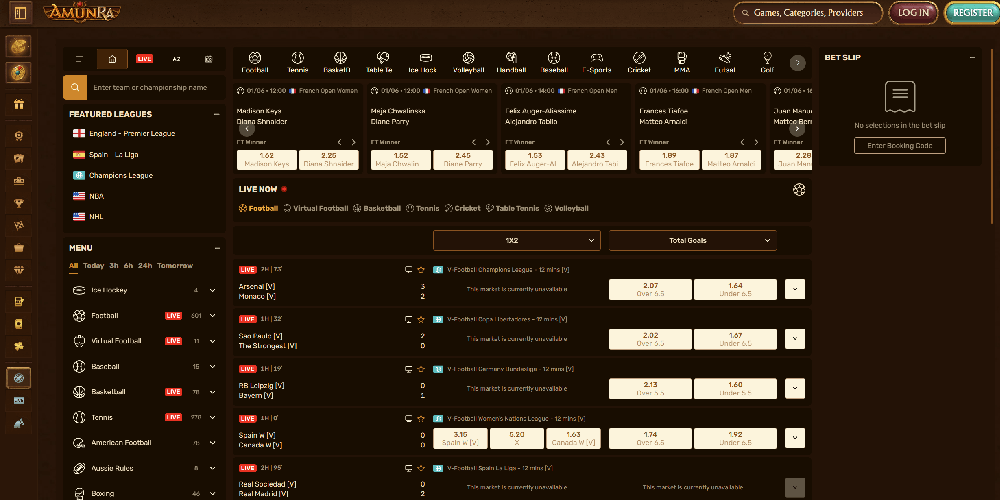The image size is (1000, 500).
Task: Select the Cricket icon in sports carousel
Action: pyautogui.click(x=639, y=62)
